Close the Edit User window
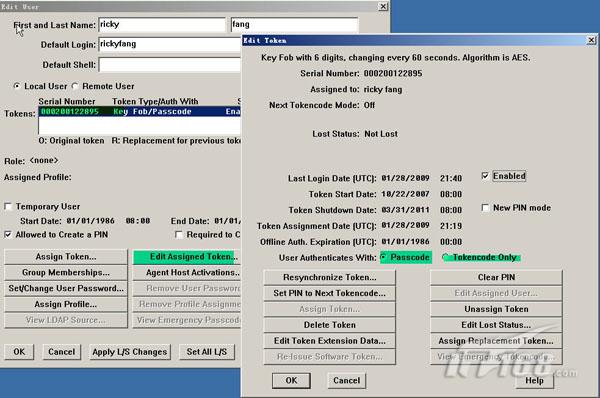Viewport: 600px width, 398px height. [383, 7]
